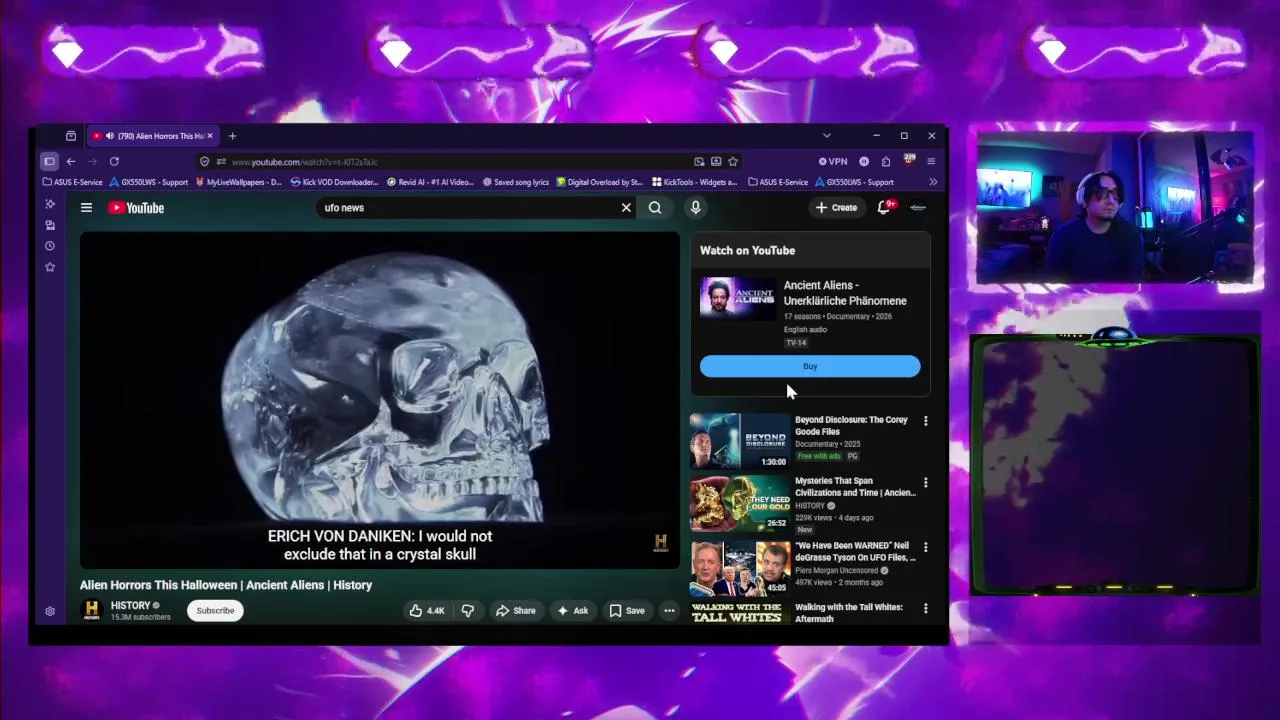Open the sidebar AI sparkle icon
The image size is (1280, 720).
pos(50,204)
